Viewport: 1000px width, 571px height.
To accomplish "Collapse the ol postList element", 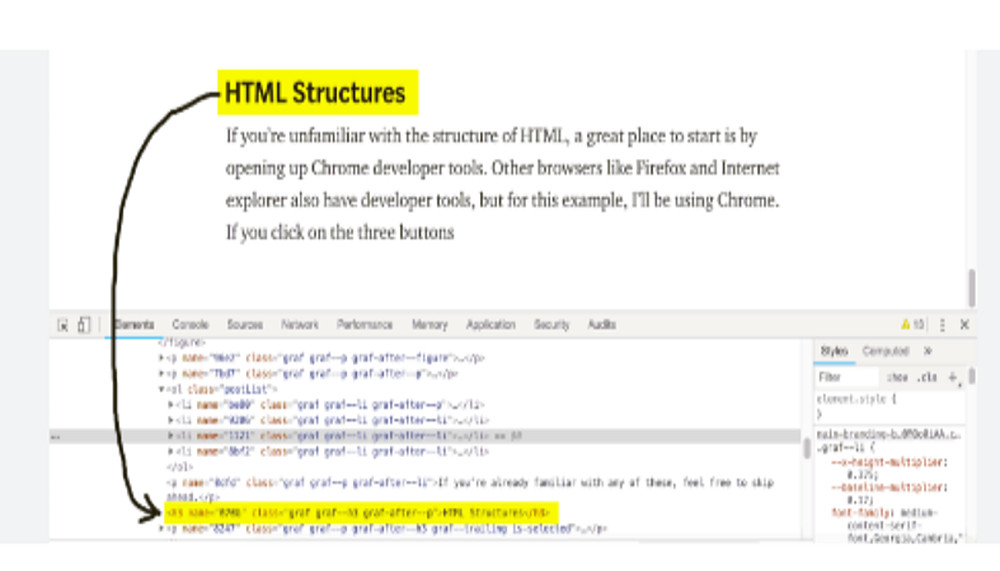I will [x=161, y=389].
